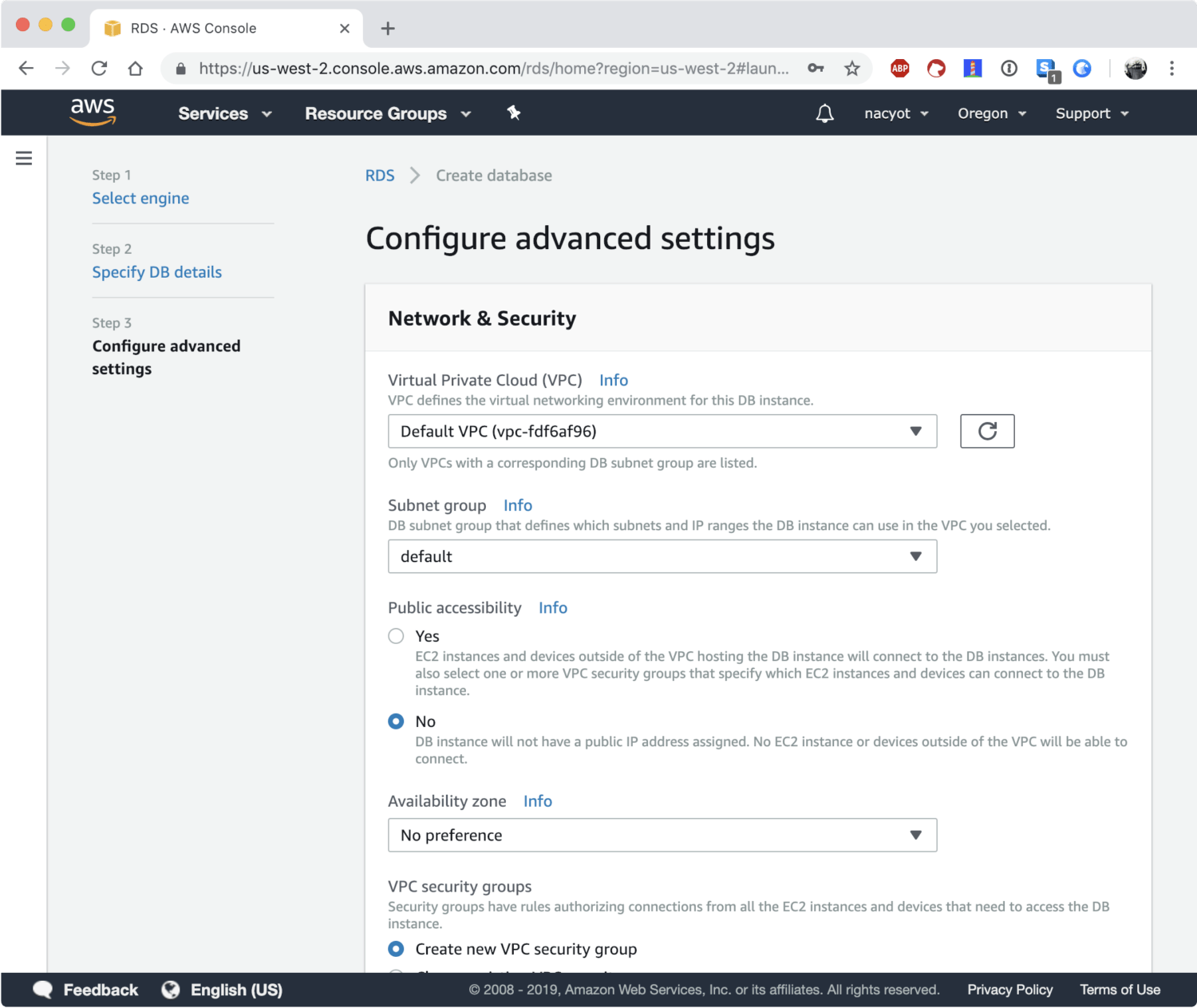The image size is (1197, 1008).
Task: Open the Subnet group dropdown
Action: click(x=662, y=556)
